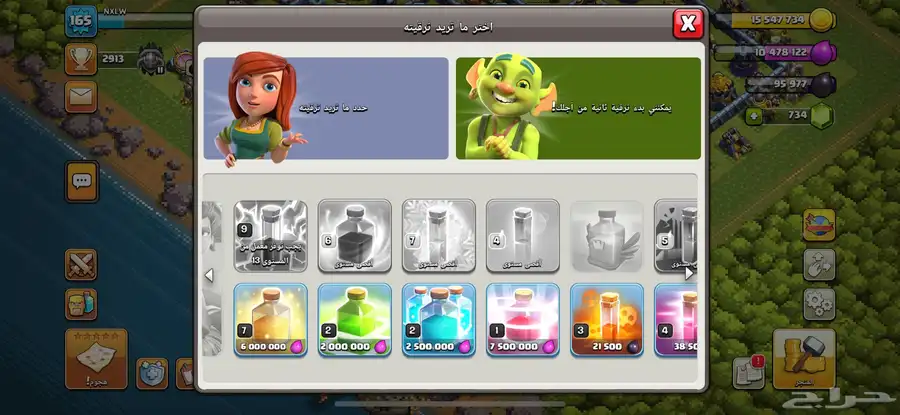Open the shop hammer button
The height and width of the screenshot is (415, 900).
[804, 359]
